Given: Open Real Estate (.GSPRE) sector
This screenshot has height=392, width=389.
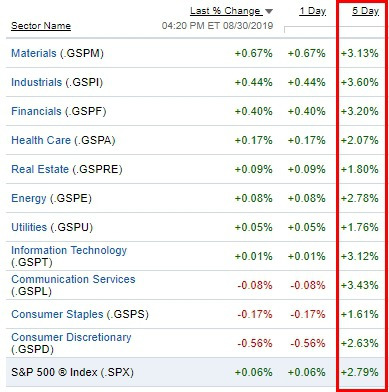Looking at the screenshot, I should point(67,169).
